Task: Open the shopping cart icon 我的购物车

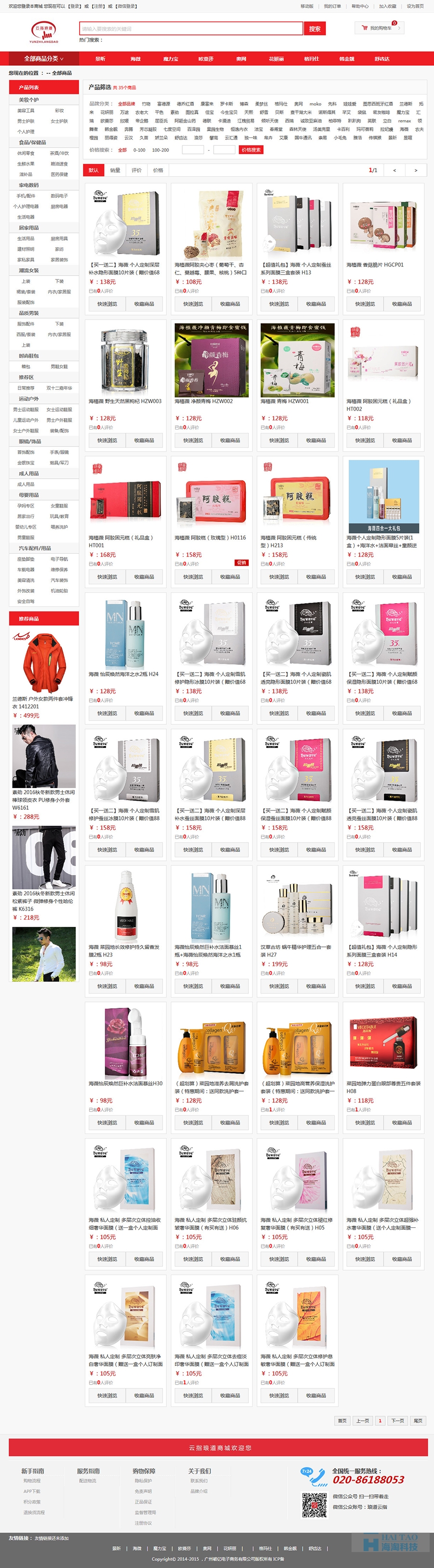Action: coord(380,28)
